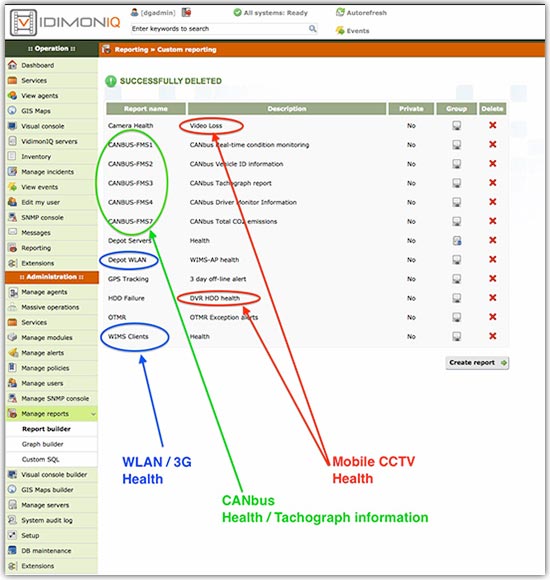Open Graph builder in the sidebar
This screenshot has height=580, width=550.
pos(42,444)
